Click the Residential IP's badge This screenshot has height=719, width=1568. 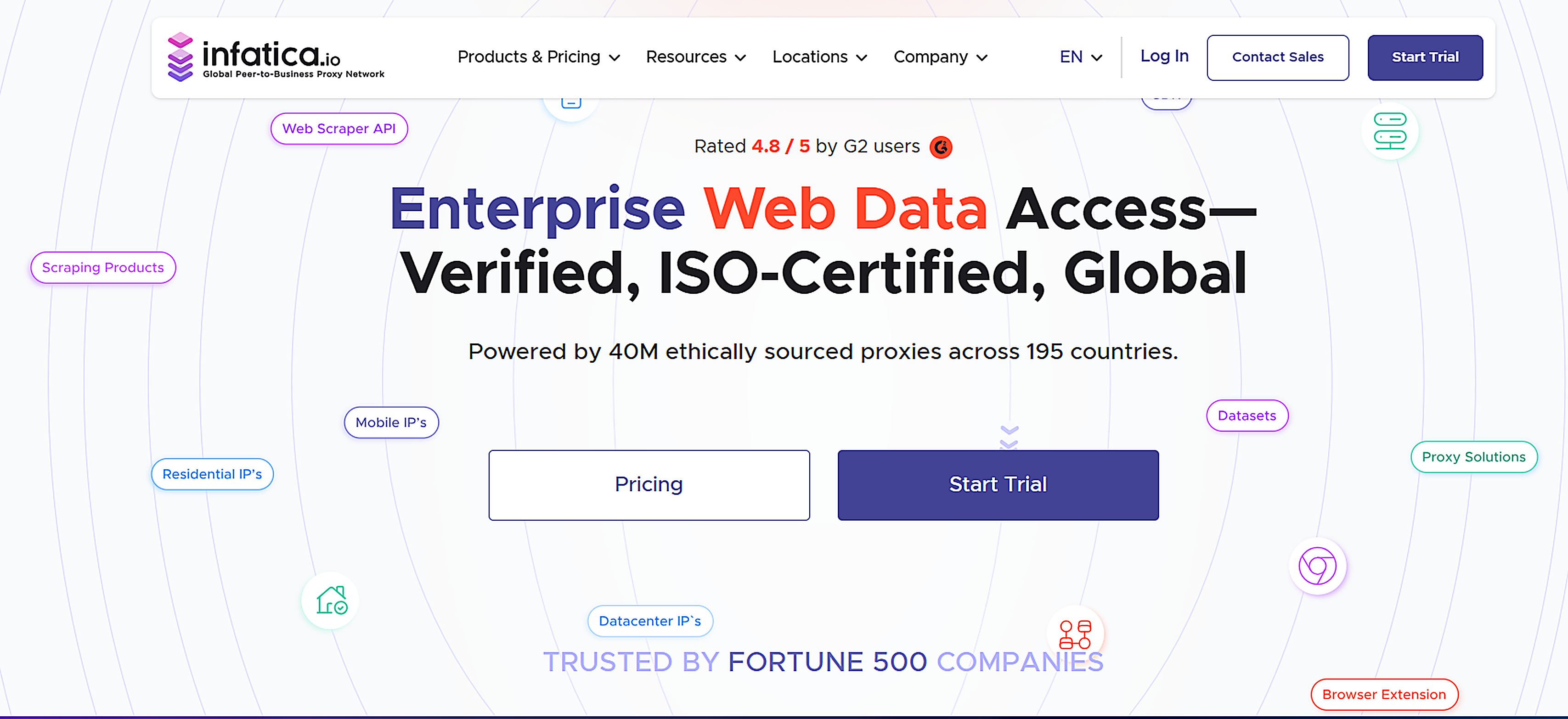point(212,474)
